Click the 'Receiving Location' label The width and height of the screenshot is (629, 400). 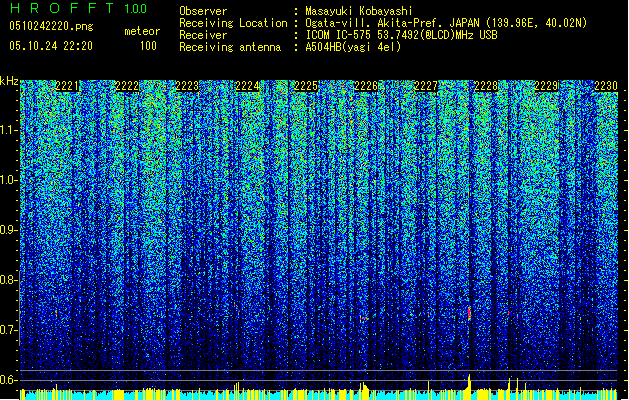[233, 23]
